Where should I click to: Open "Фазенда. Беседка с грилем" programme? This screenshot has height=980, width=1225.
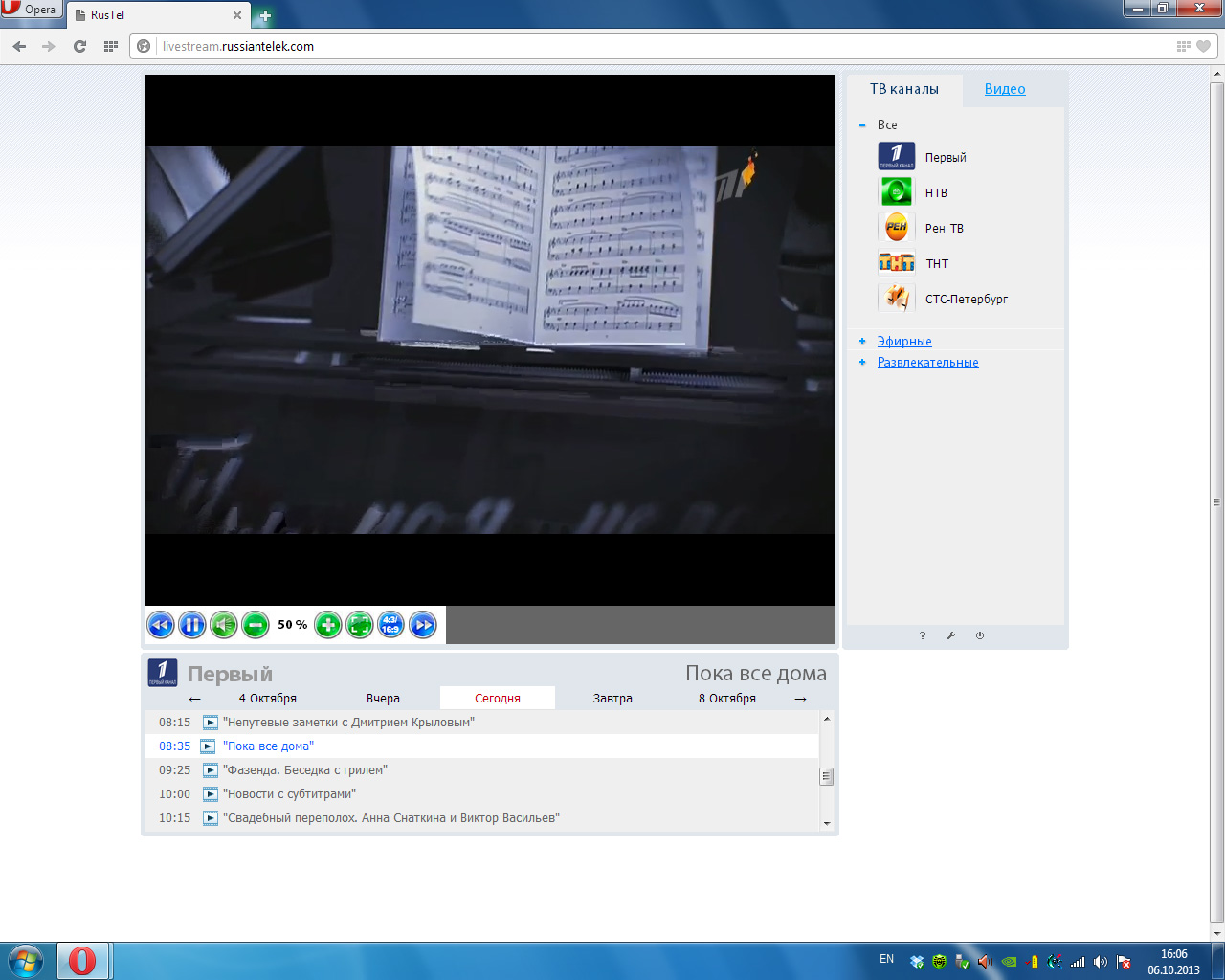click(305, 770)
